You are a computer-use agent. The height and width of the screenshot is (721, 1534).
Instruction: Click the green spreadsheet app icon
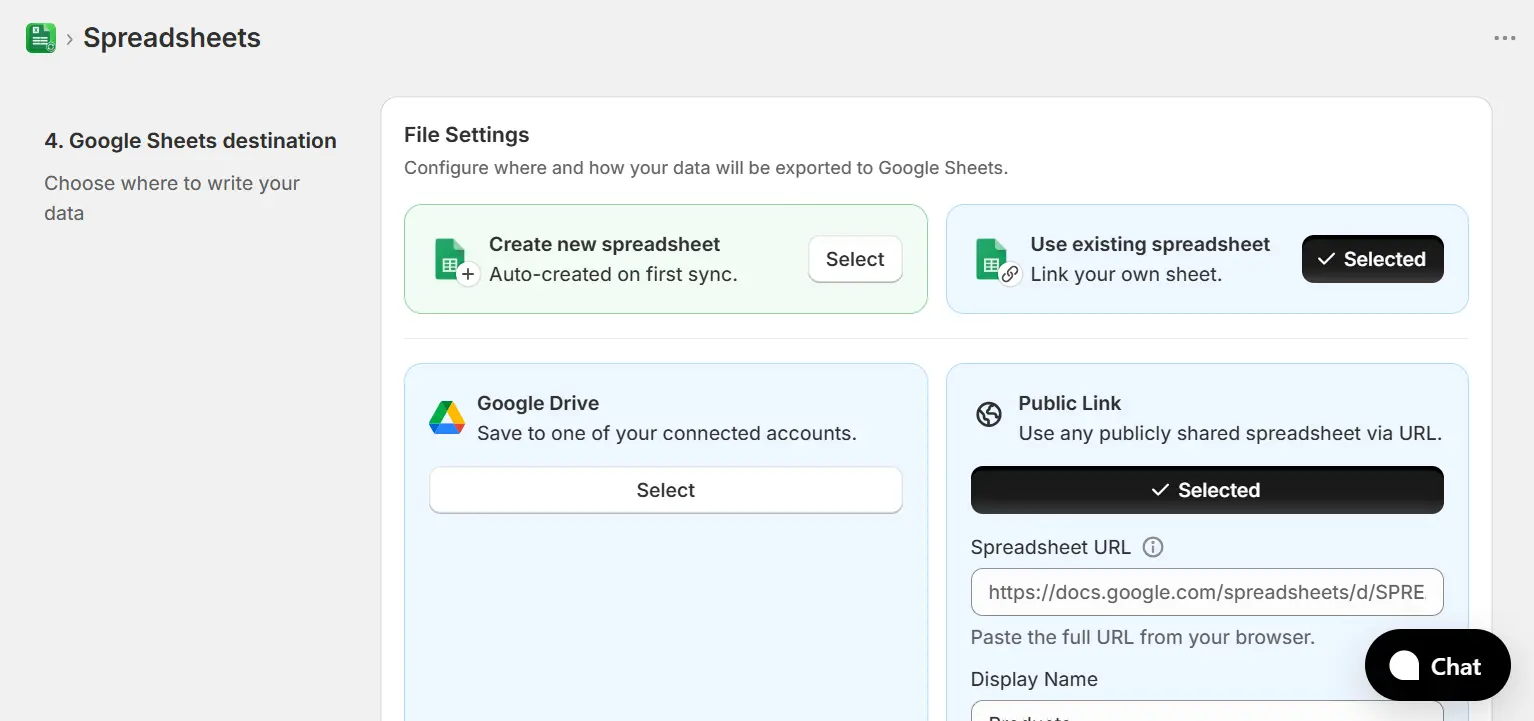click(41, 38)
